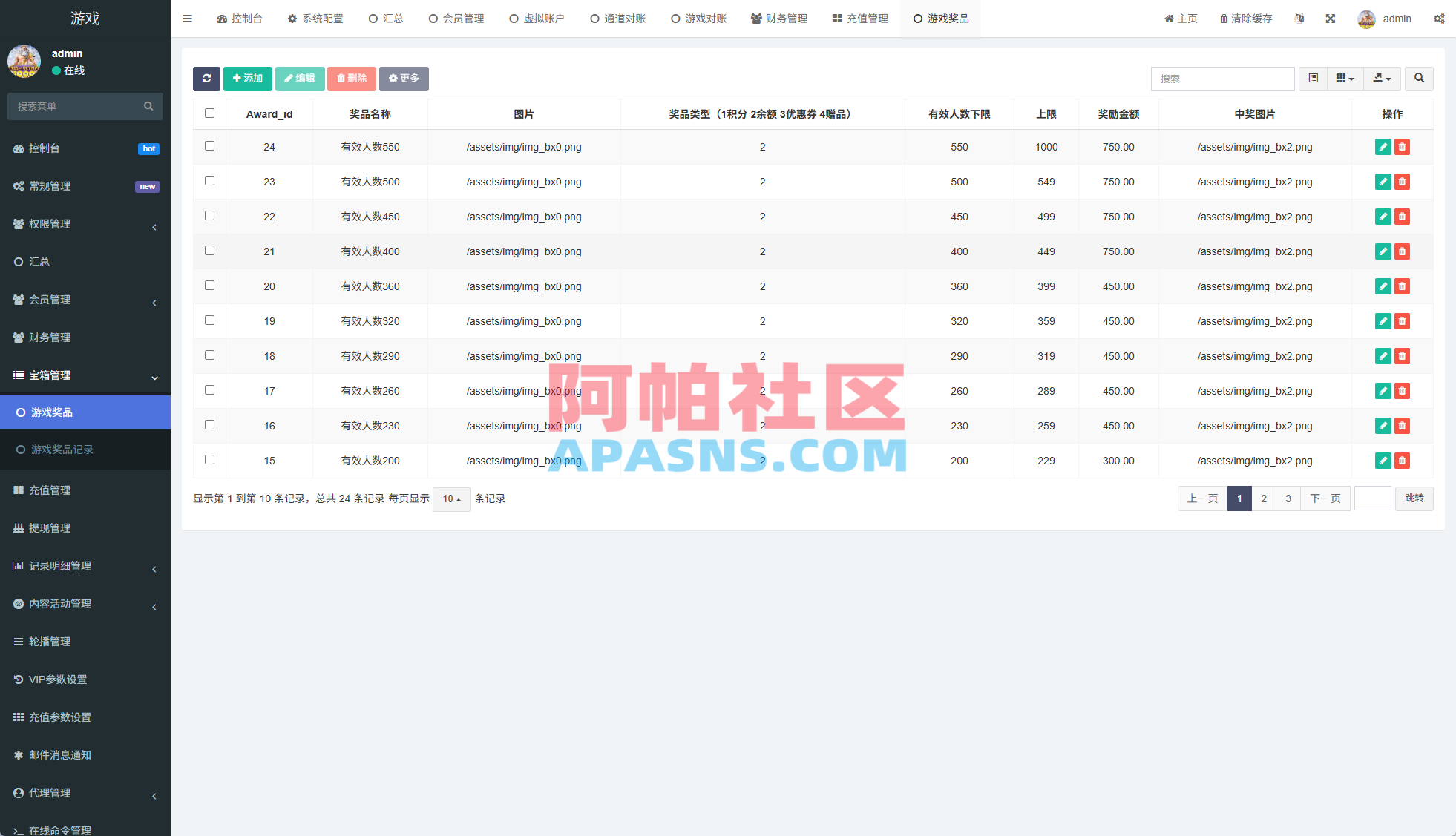Select the edit pencil icon for Award_id 24
Viewport: 1456px width, 836px height.
click(1383, 147)
